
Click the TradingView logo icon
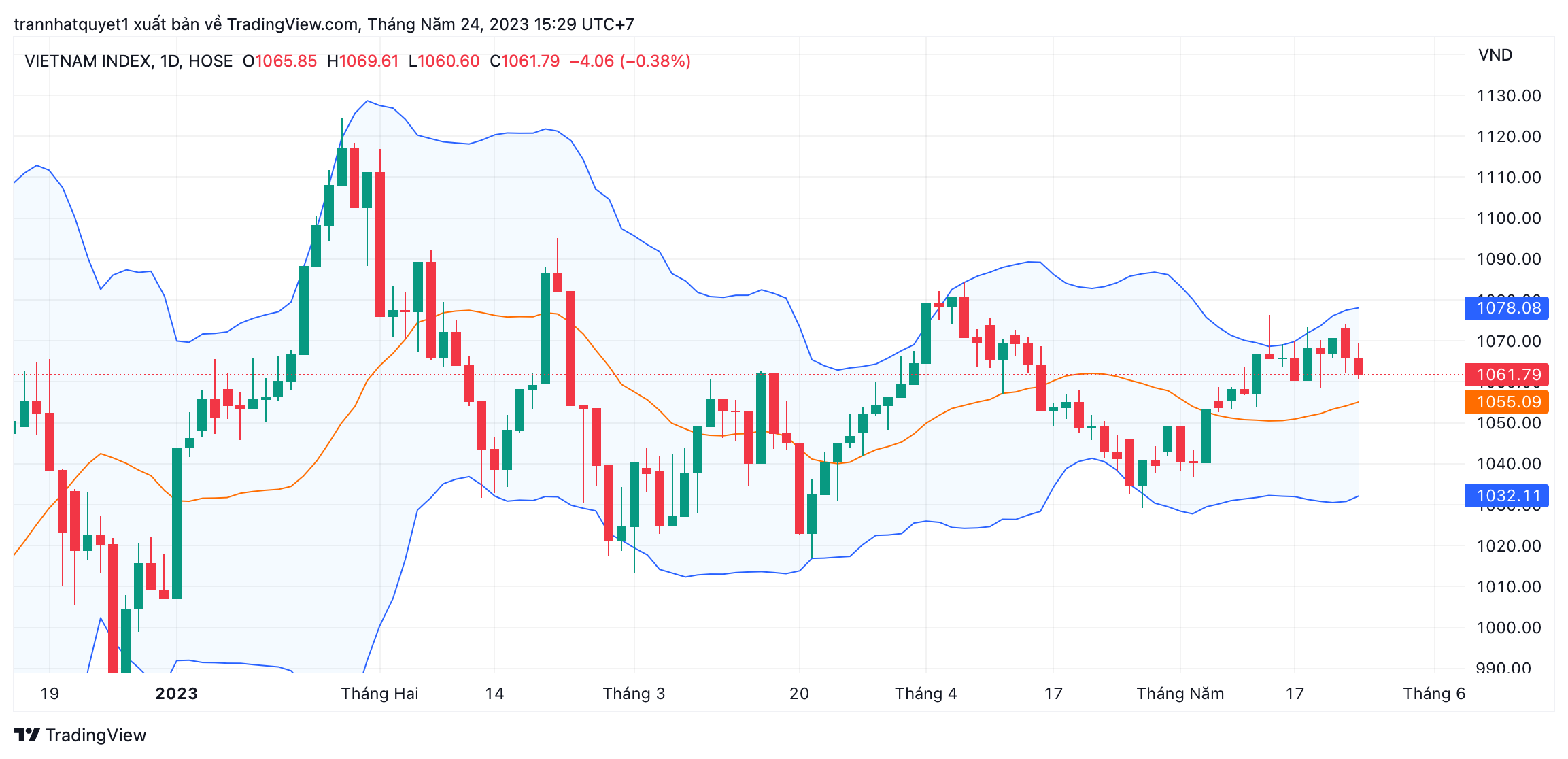point(27,735)
